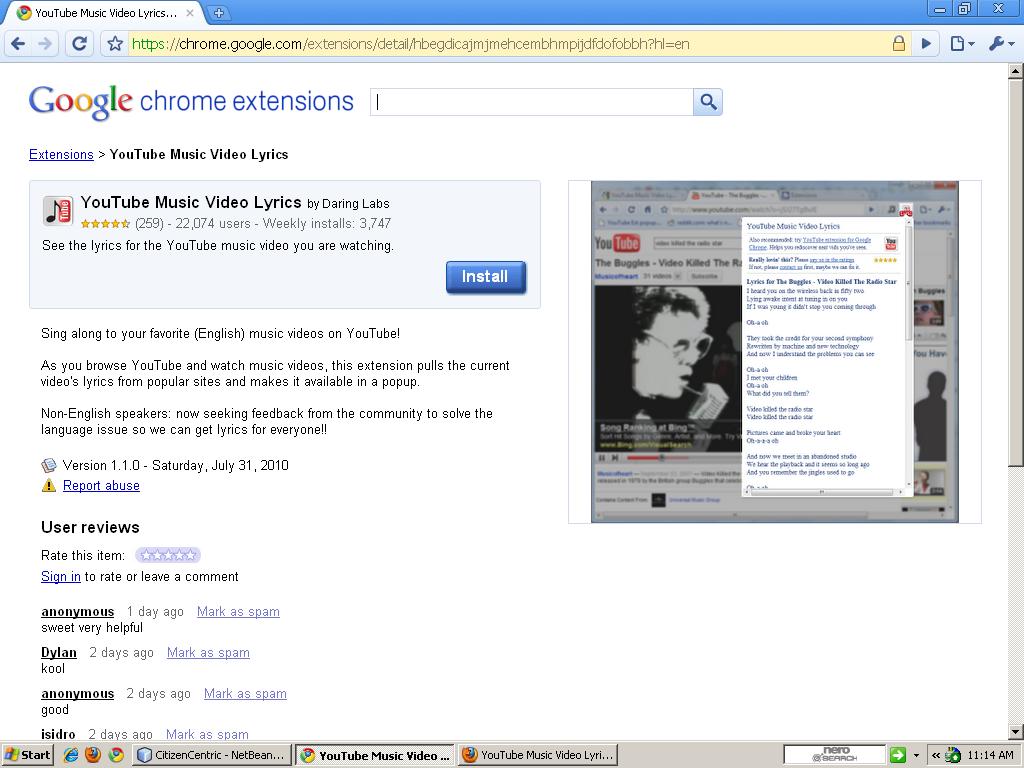This screenshot has width=1024, height=768.
Task: Open the Page menu dropdown
Action: pos(962,44)
